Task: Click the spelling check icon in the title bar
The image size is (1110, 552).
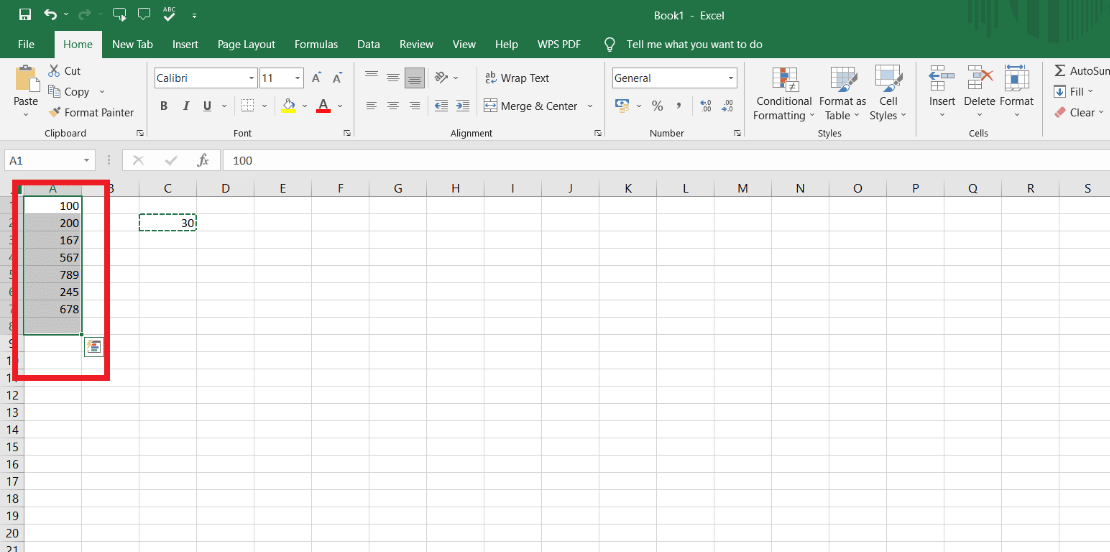Action: pyautogui.click(x=169, y=14)
